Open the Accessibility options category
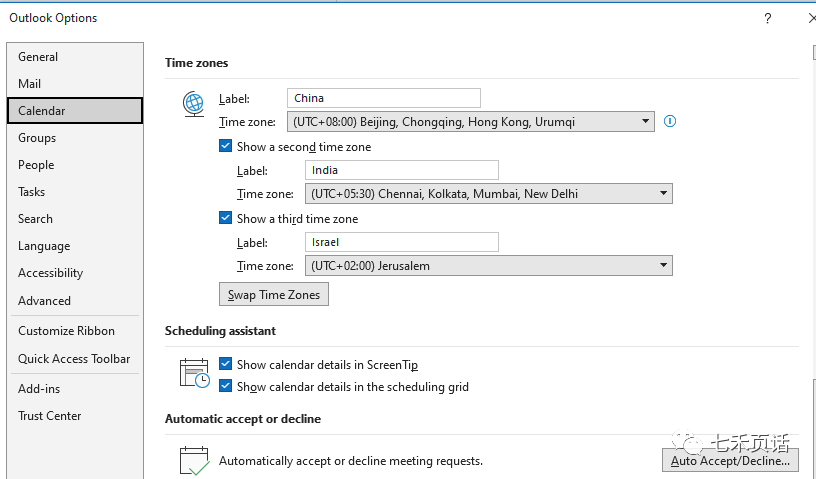Viewport: 816px width, 479px height. (75, 273)
